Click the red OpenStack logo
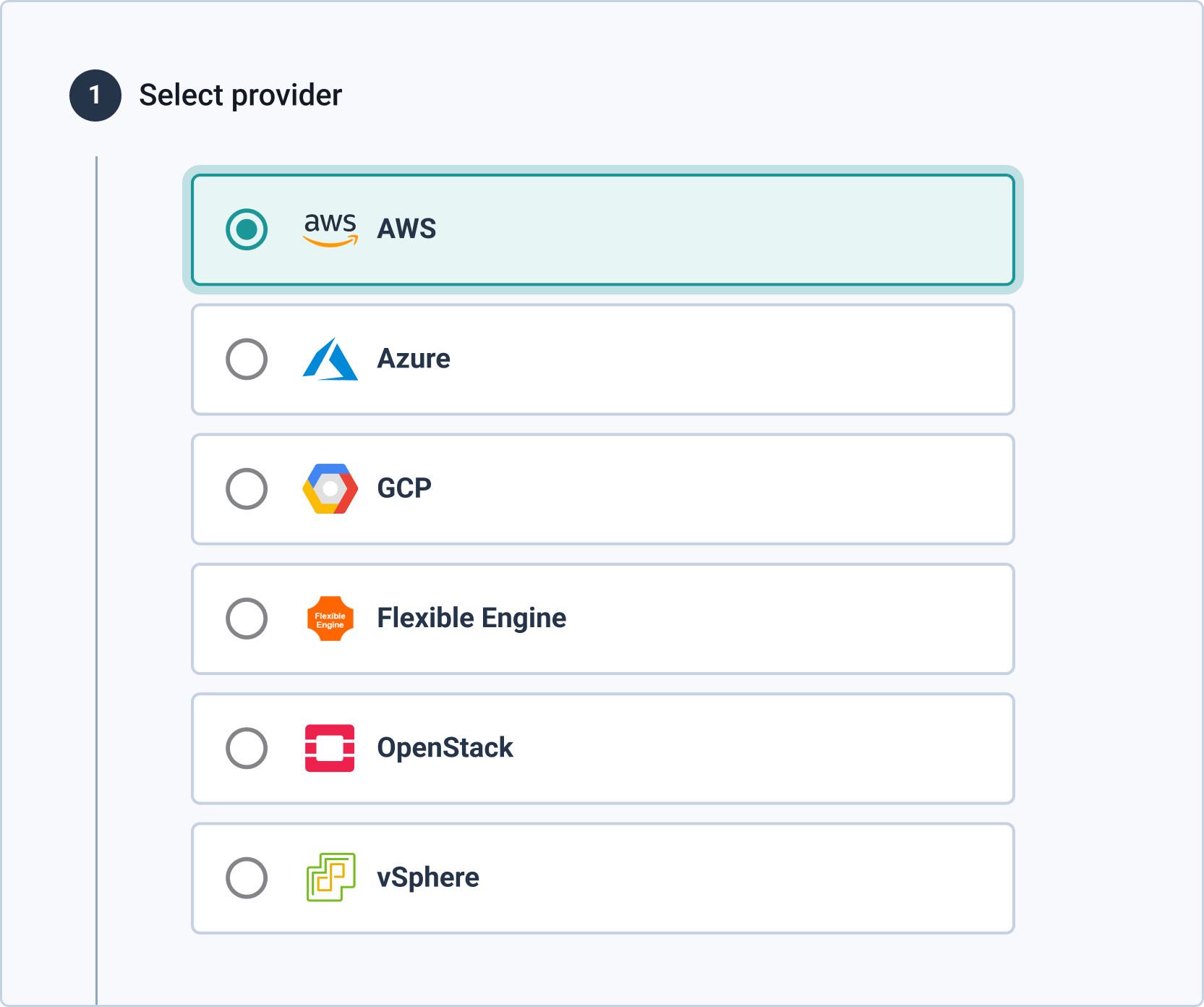This screenshot has height=1007, width=1204. [330, 748]
